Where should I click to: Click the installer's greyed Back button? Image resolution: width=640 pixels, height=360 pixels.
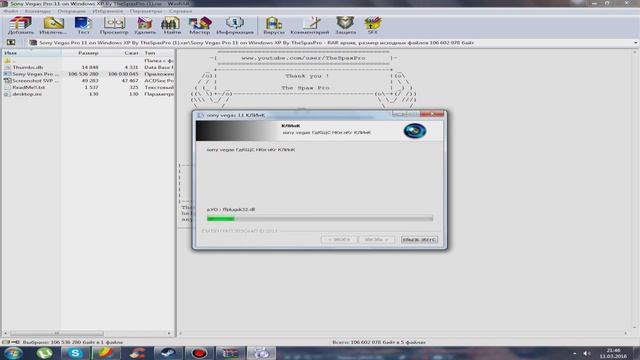tap(339, 239)
